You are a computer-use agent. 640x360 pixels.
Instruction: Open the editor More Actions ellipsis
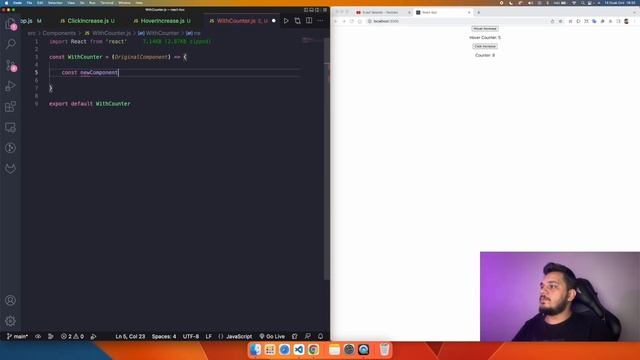[x=320, y=20]
